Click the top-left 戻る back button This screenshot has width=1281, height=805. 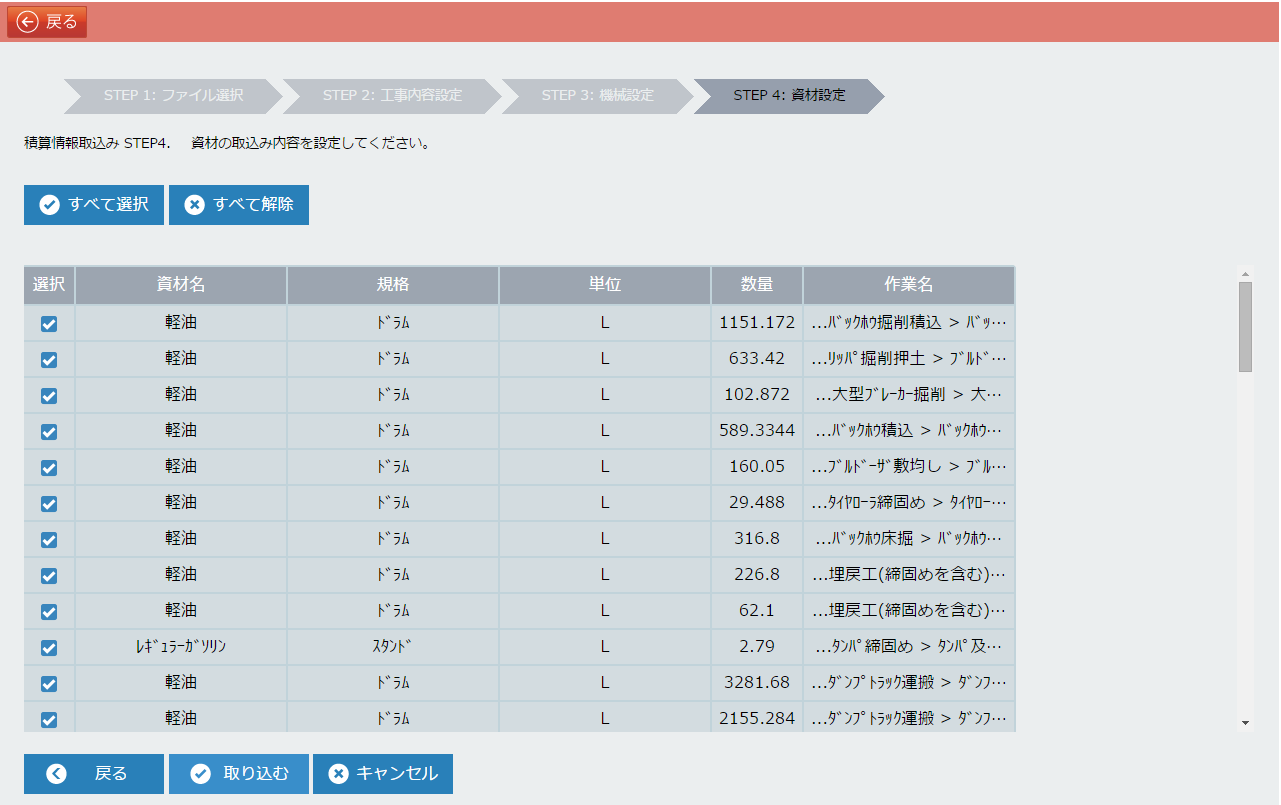47,22
